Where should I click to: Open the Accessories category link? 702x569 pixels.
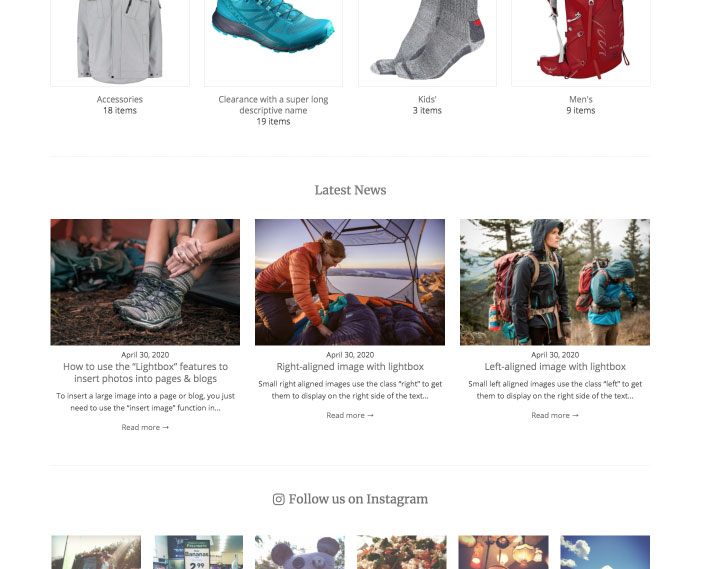(120, 99)
